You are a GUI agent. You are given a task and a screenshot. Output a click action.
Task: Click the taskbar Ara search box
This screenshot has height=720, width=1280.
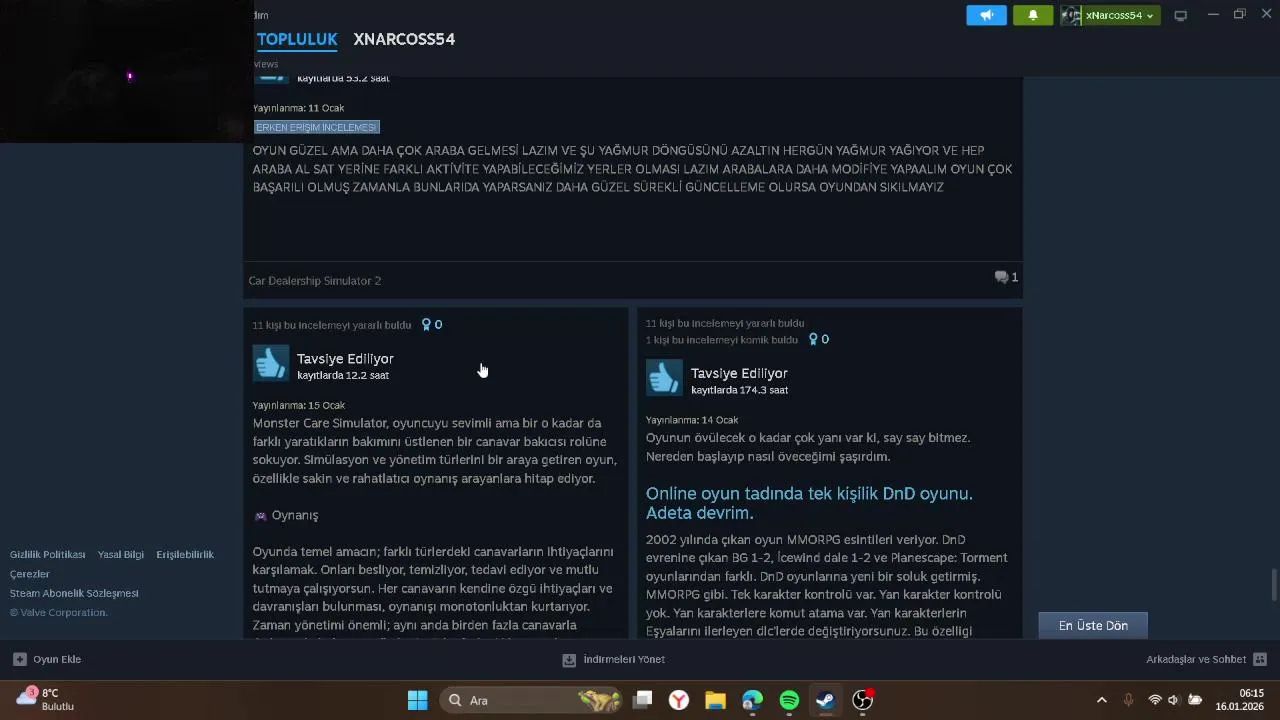[x=531, y=700]
